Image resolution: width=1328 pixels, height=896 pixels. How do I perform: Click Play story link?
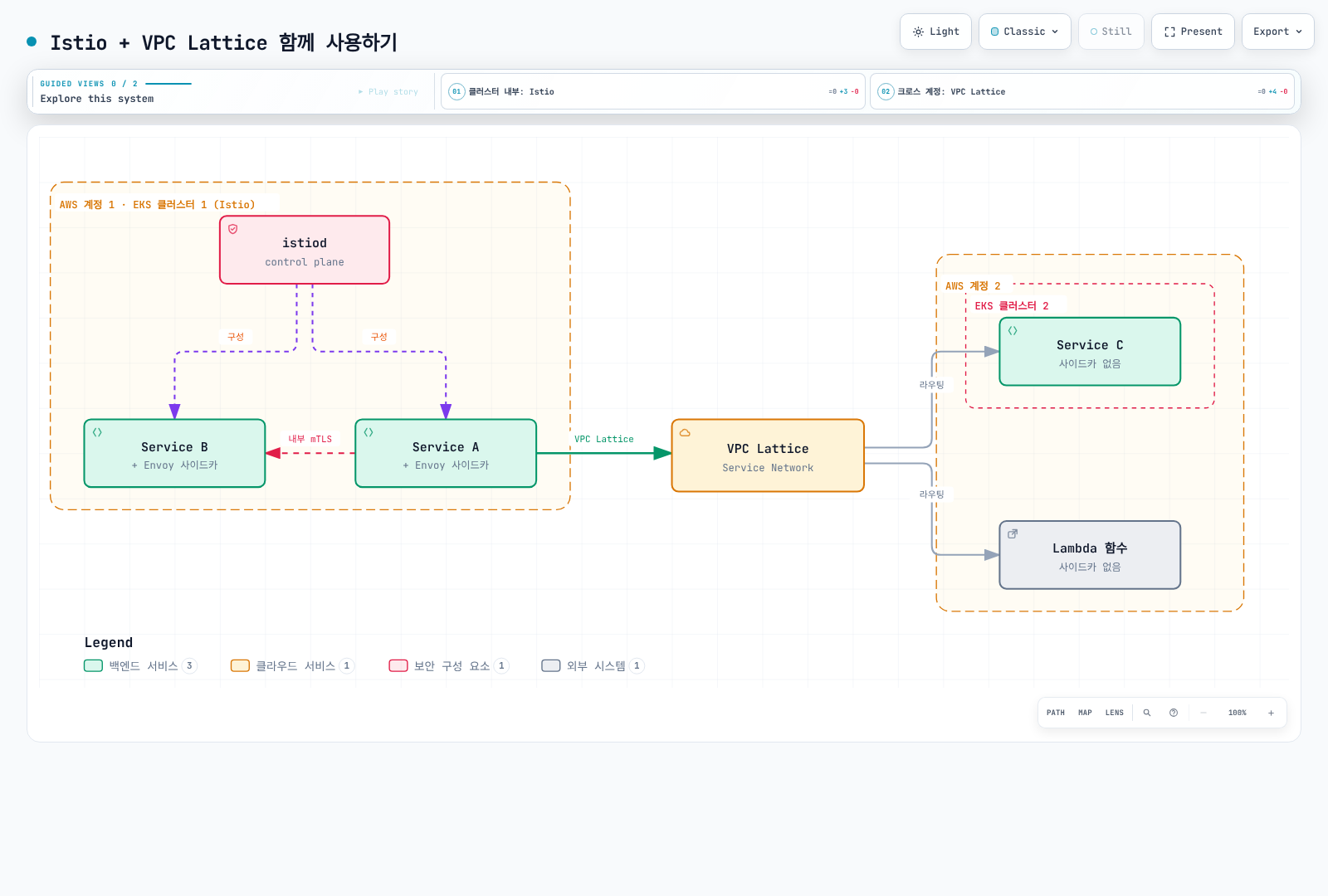[388, 92]
